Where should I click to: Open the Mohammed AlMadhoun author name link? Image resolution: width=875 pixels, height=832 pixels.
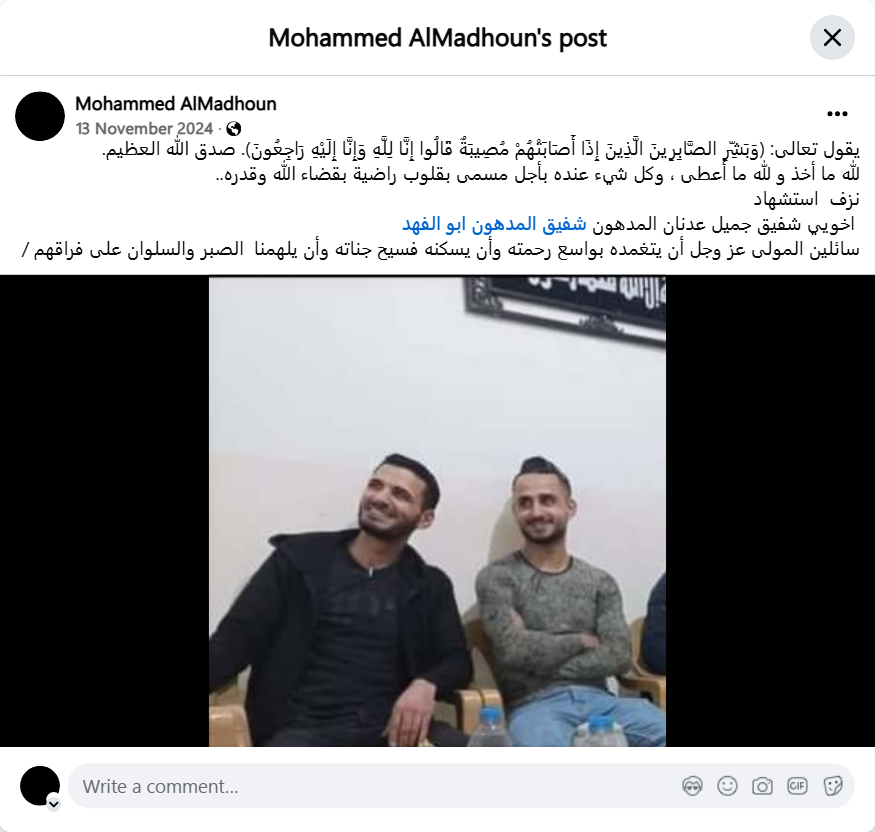click(x=176, y=104)
